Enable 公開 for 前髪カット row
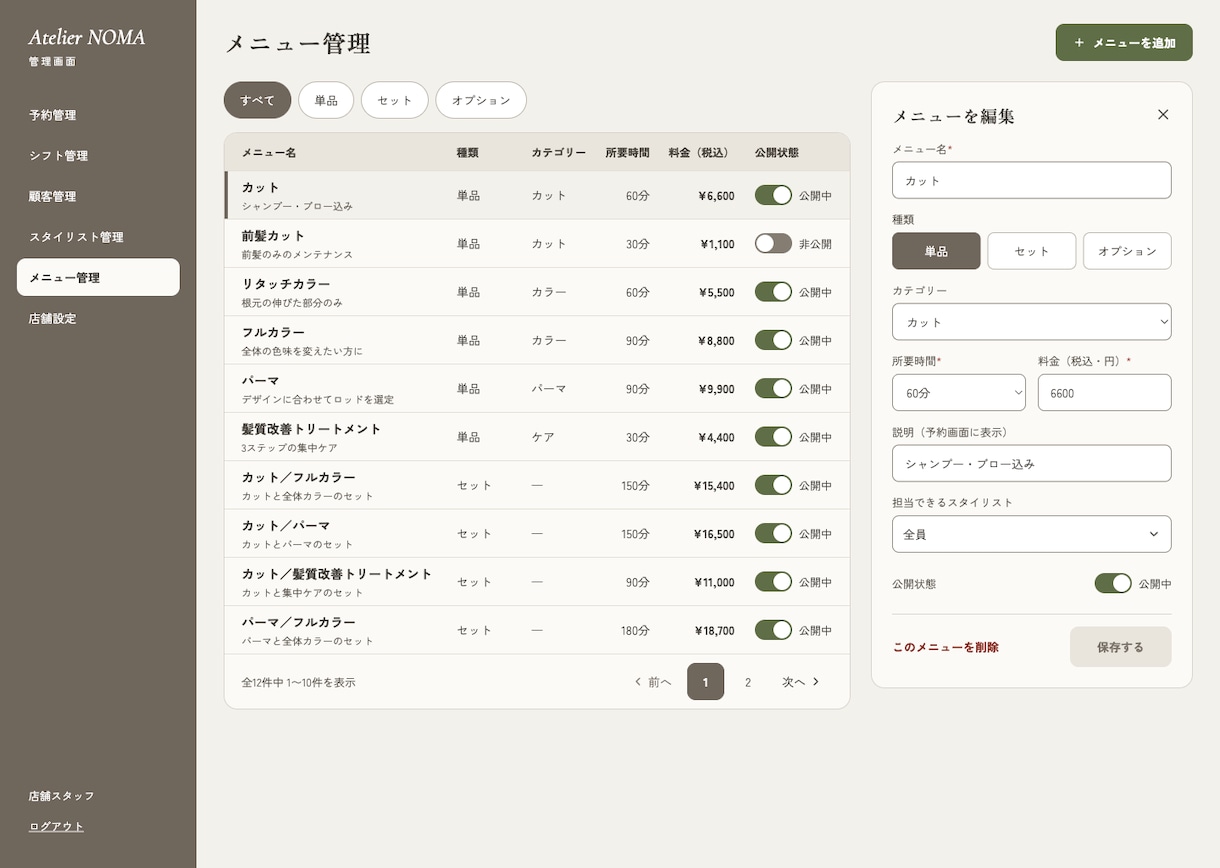This screenshot has width=1220, height=868. (773, 243)
